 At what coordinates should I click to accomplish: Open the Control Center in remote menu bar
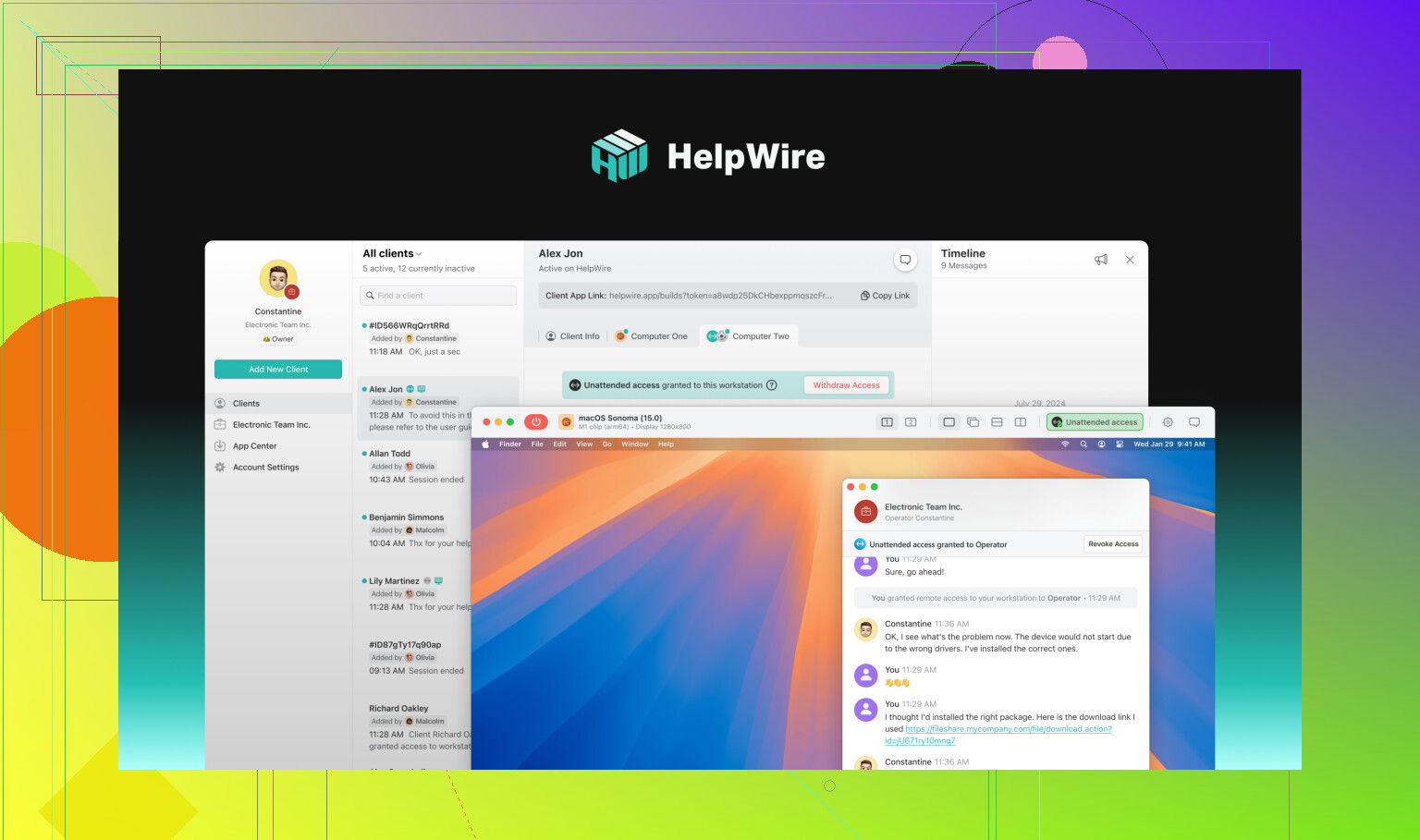[1120, 444]
